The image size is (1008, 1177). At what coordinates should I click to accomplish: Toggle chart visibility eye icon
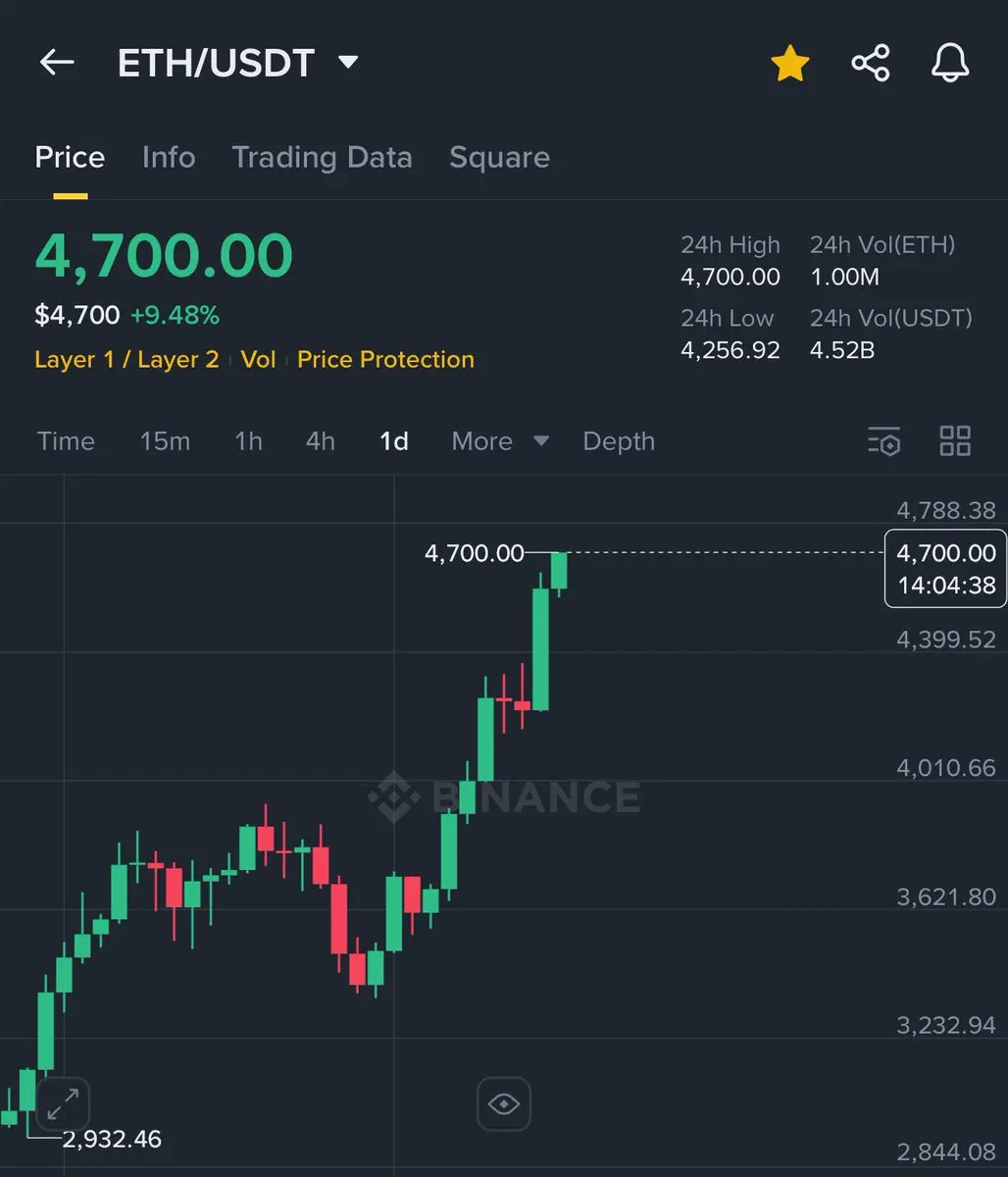(504, 1104)
